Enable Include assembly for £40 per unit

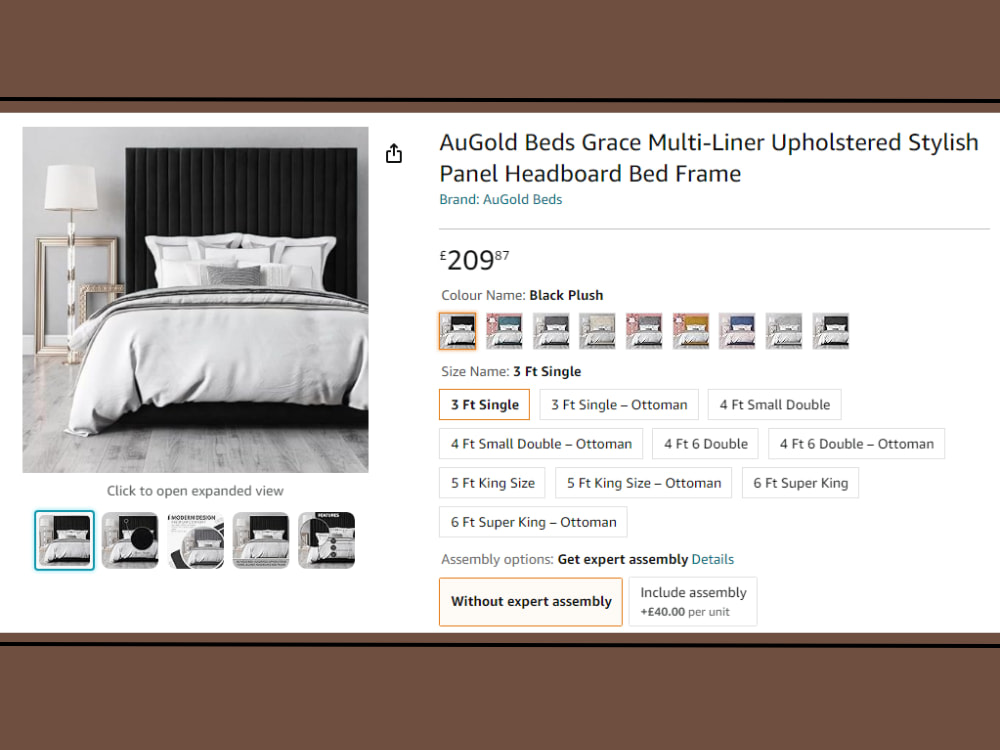(x=693, y=601)
